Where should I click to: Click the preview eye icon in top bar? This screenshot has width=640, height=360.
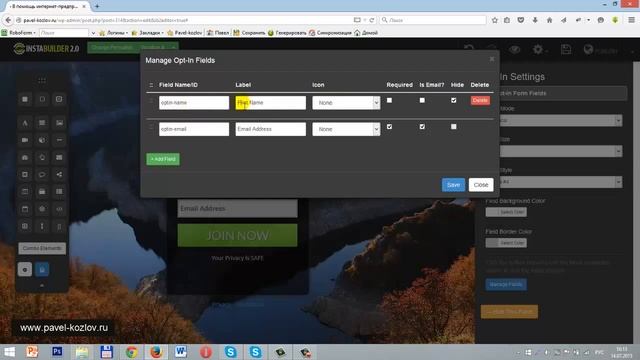click(x=515, y=49)
